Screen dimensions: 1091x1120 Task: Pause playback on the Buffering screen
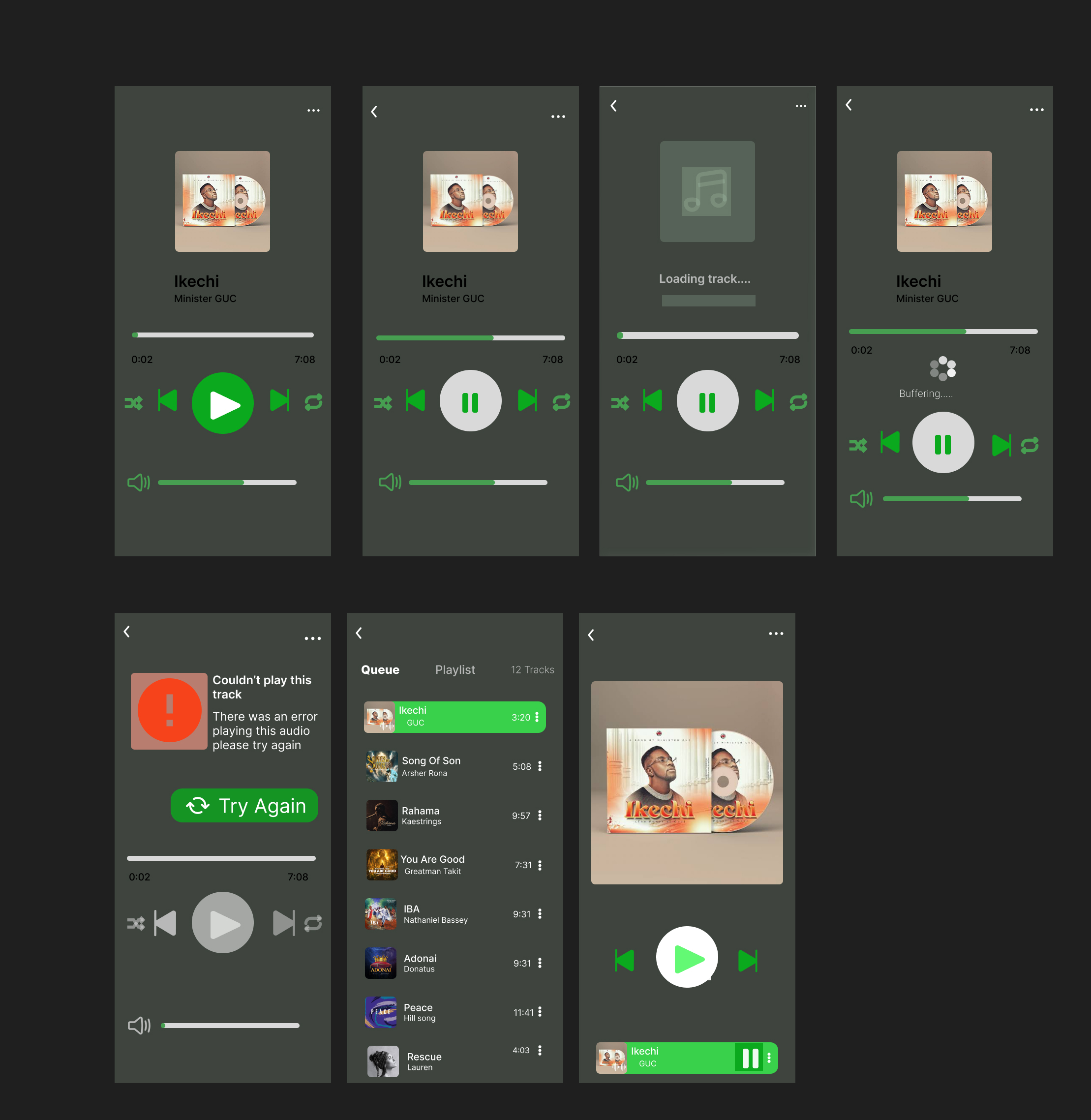943,442
